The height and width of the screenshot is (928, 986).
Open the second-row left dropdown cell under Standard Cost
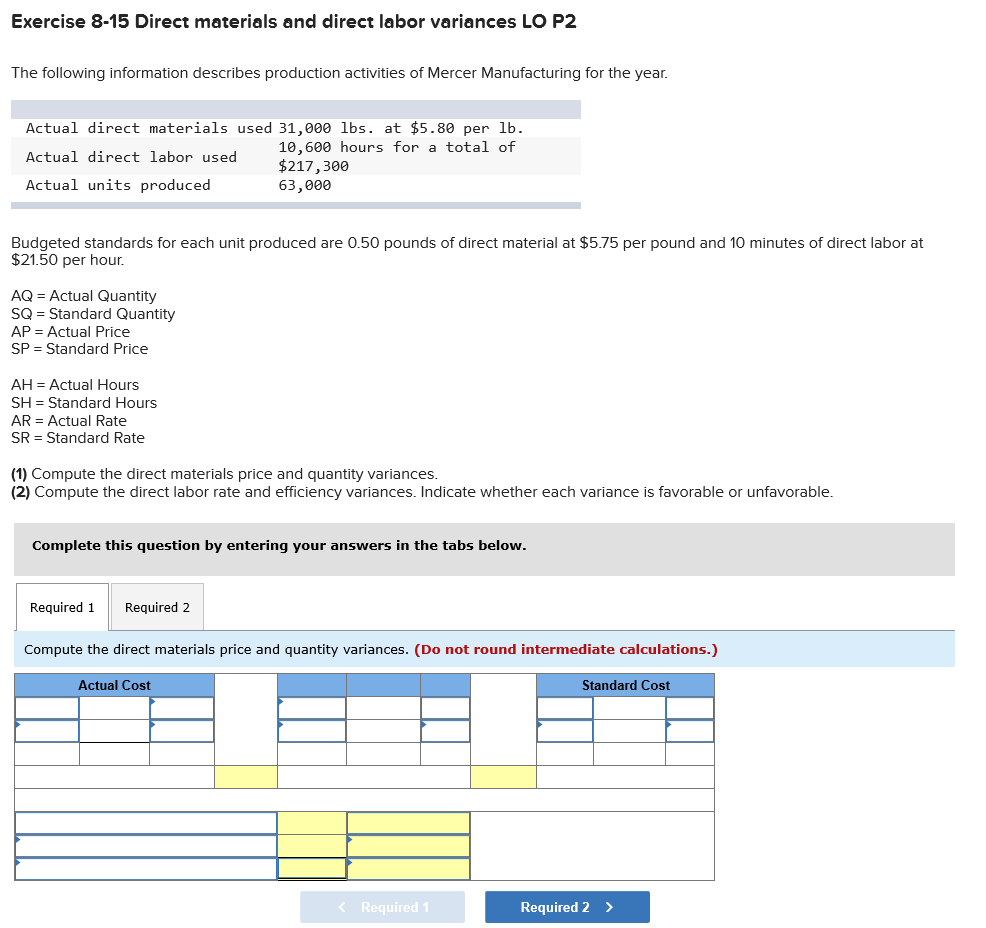click(565, 731)
